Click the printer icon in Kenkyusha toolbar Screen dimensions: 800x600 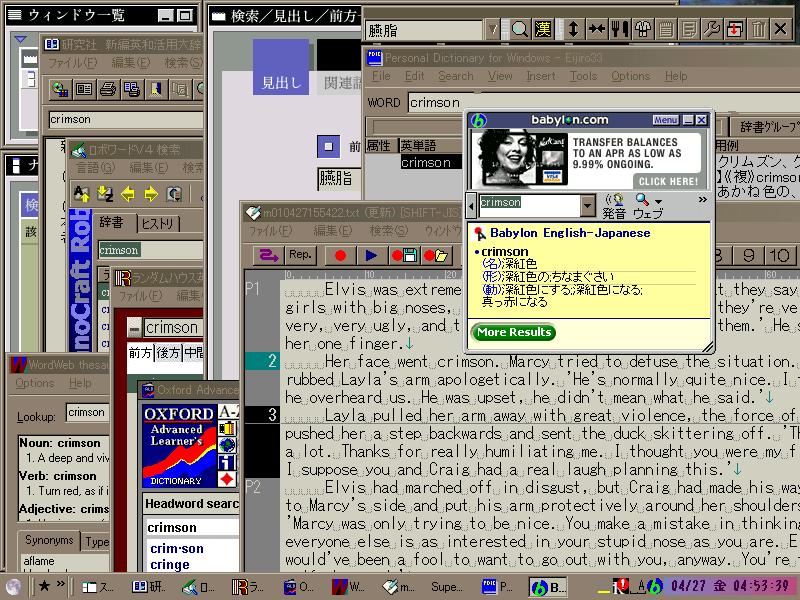click(x=108, y=90)
